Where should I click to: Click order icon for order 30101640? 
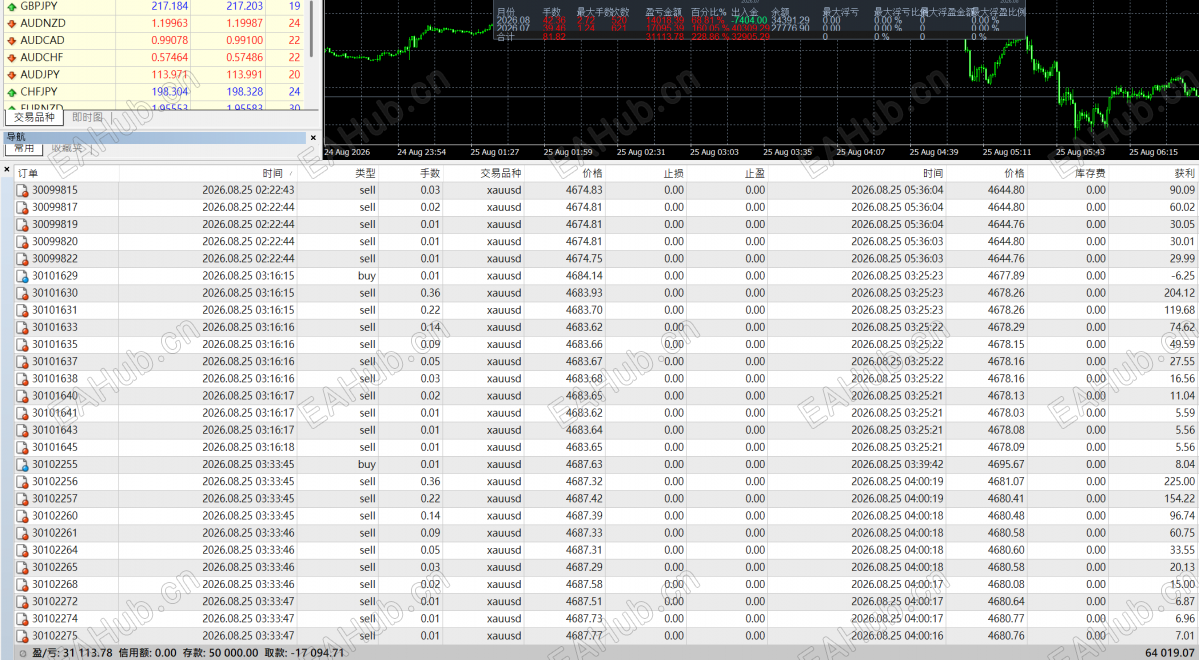pyautogui.click(x=23, y=396)
